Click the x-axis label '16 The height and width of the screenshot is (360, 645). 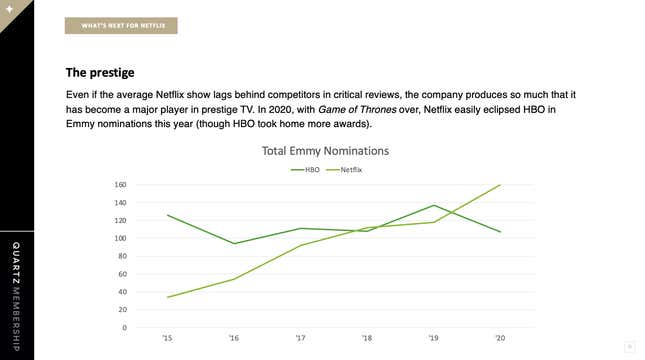(234, 338)
